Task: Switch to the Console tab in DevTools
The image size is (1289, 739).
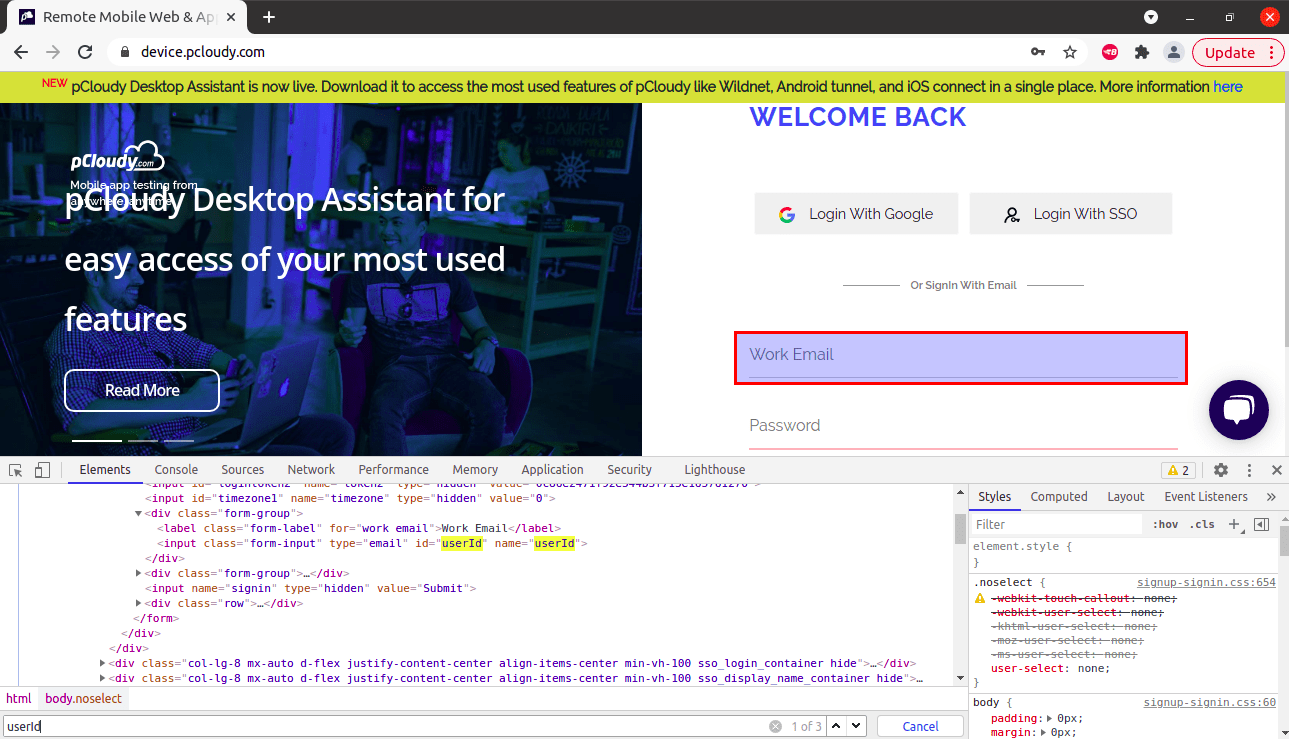Action: (176, 470)
